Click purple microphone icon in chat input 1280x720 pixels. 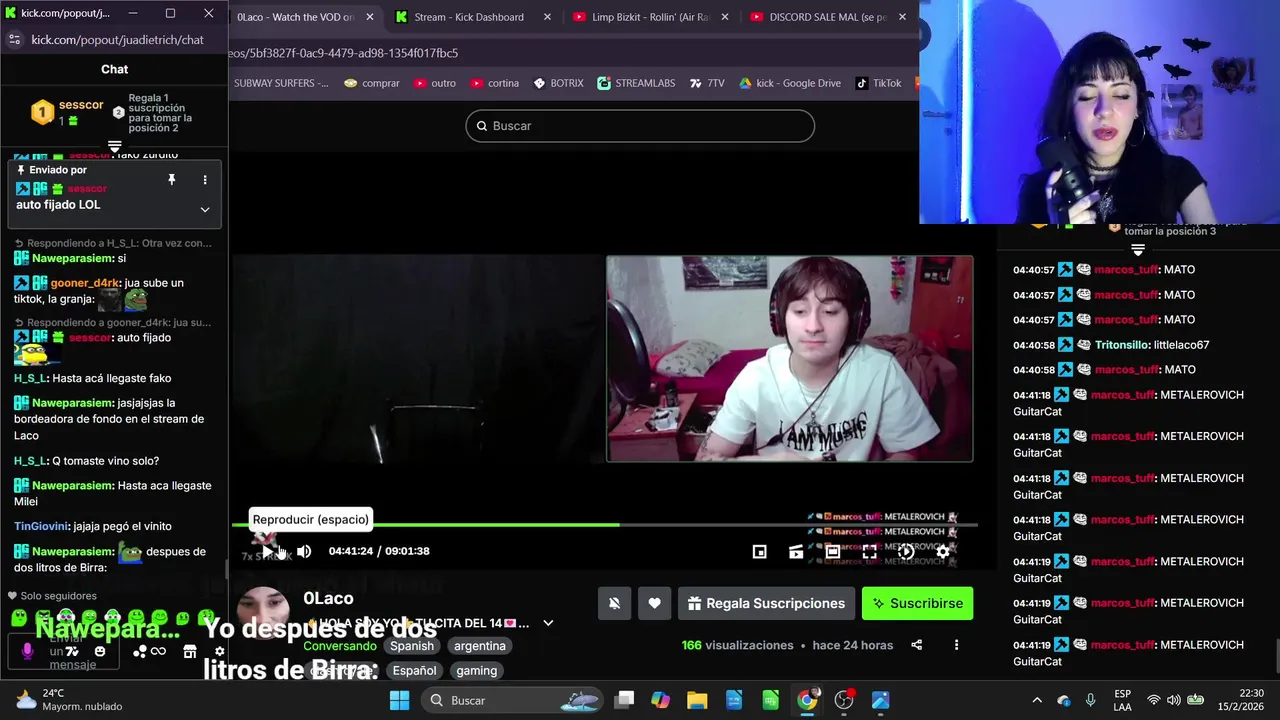(27, 651)
